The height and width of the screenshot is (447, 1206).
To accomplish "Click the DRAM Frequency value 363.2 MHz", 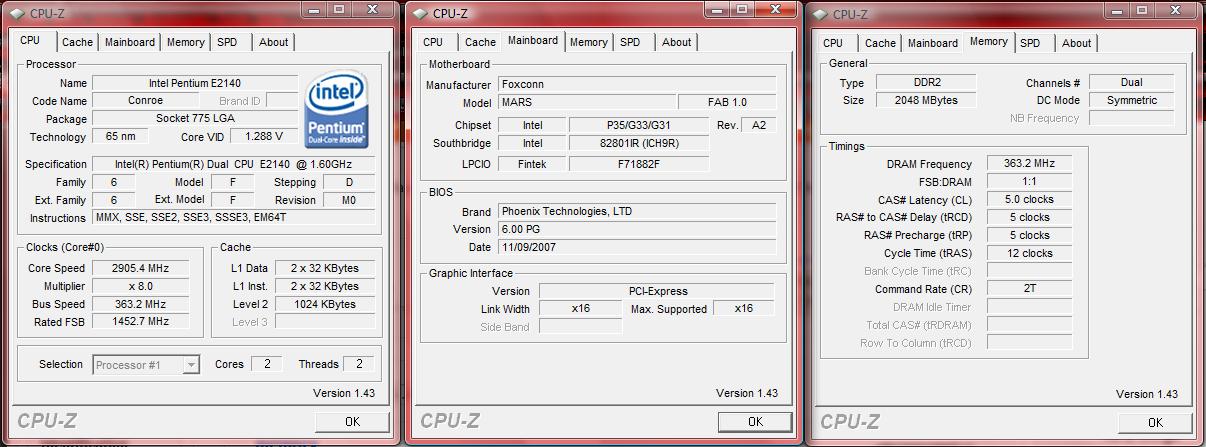I will pos(1028,164).
